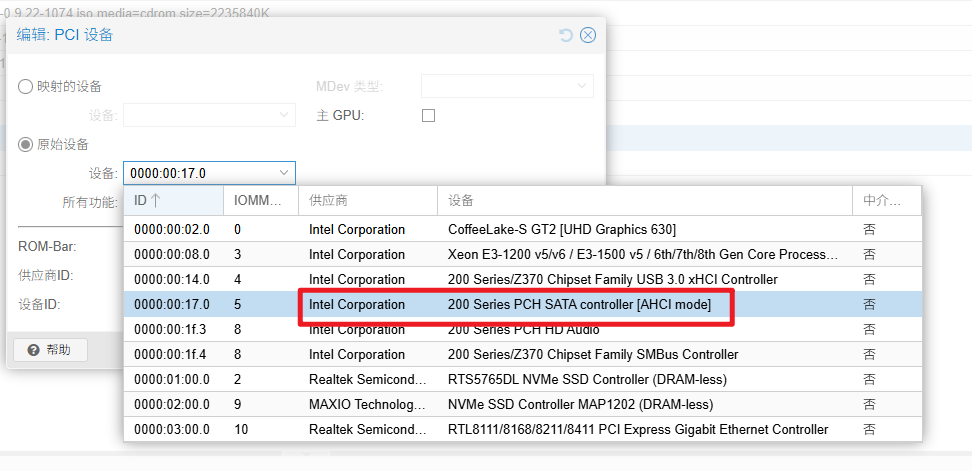The width and height of the screenshot is (972, 471).
Task: Click the 供应商 column header
Action: [367, 200]
